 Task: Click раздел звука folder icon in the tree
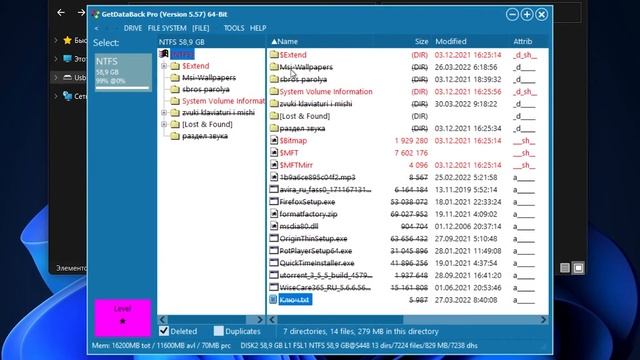point(175,136)
